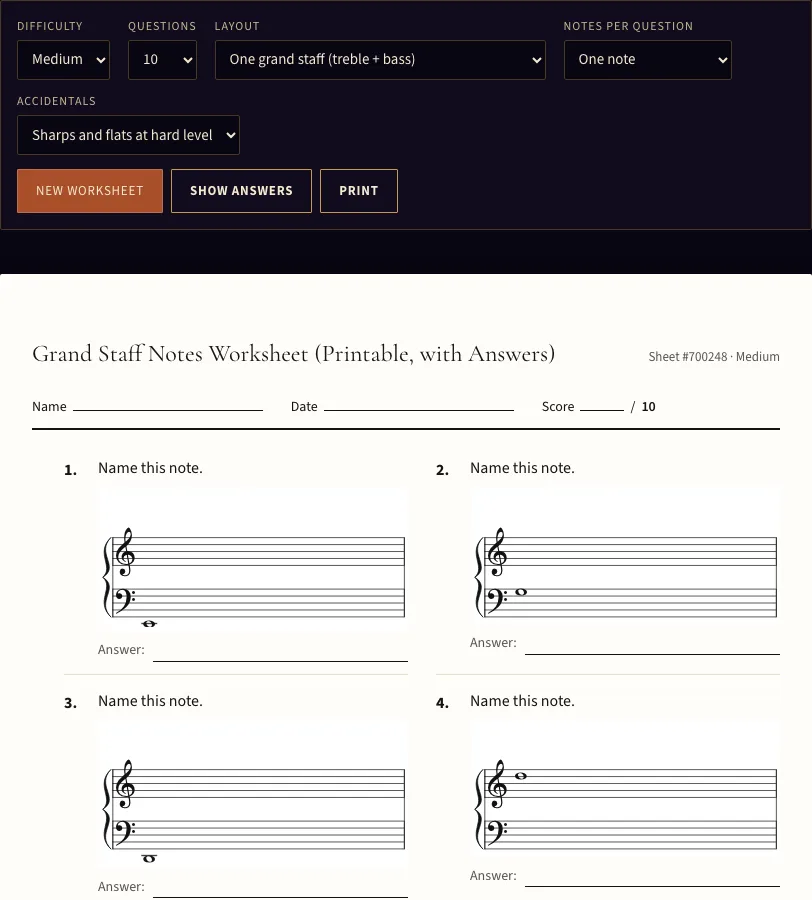Click 'Name this note.' text of question 3

pos(150,701)
